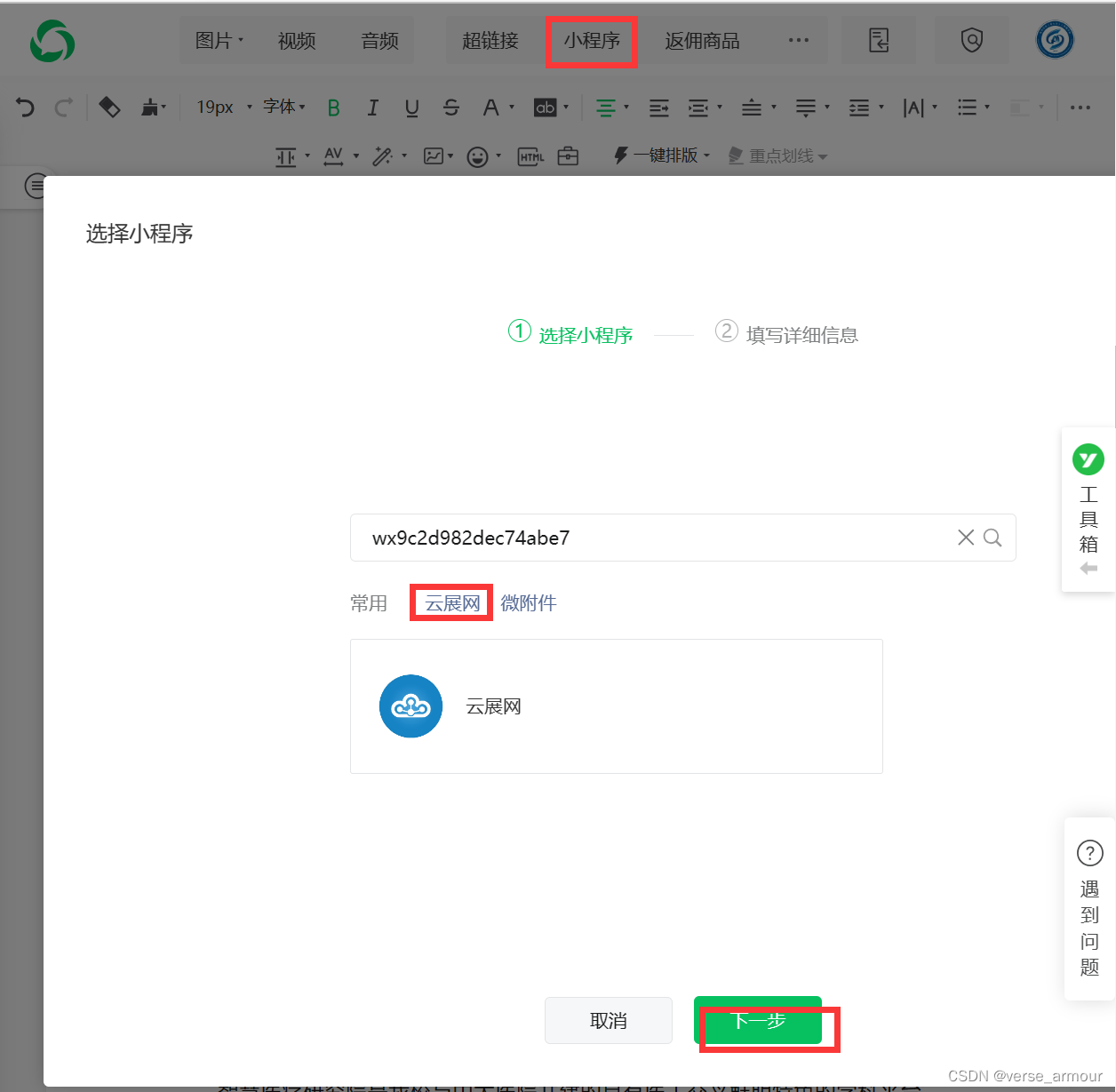Click the shield security check icon

[972, 40]
